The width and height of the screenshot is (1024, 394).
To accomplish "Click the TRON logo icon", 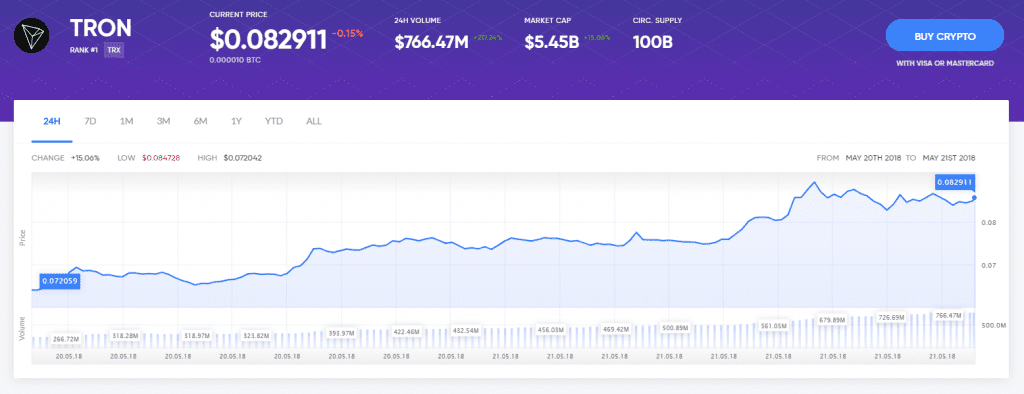I will 31,36.
